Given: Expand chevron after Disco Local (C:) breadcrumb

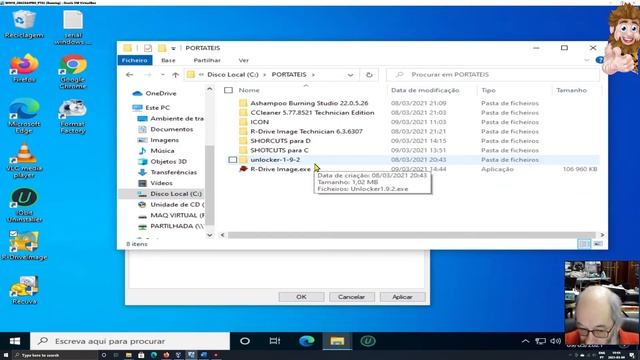Looking at the screenshot, I should pyautogui.click(x=264, y=75).
